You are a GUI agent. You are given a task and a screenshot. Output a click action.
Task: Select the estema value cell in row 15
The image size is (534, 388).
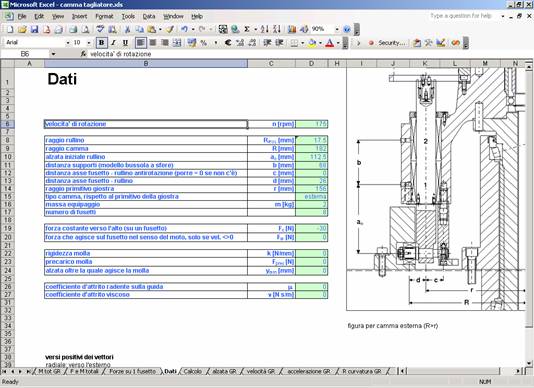click(x=312, y=197)
